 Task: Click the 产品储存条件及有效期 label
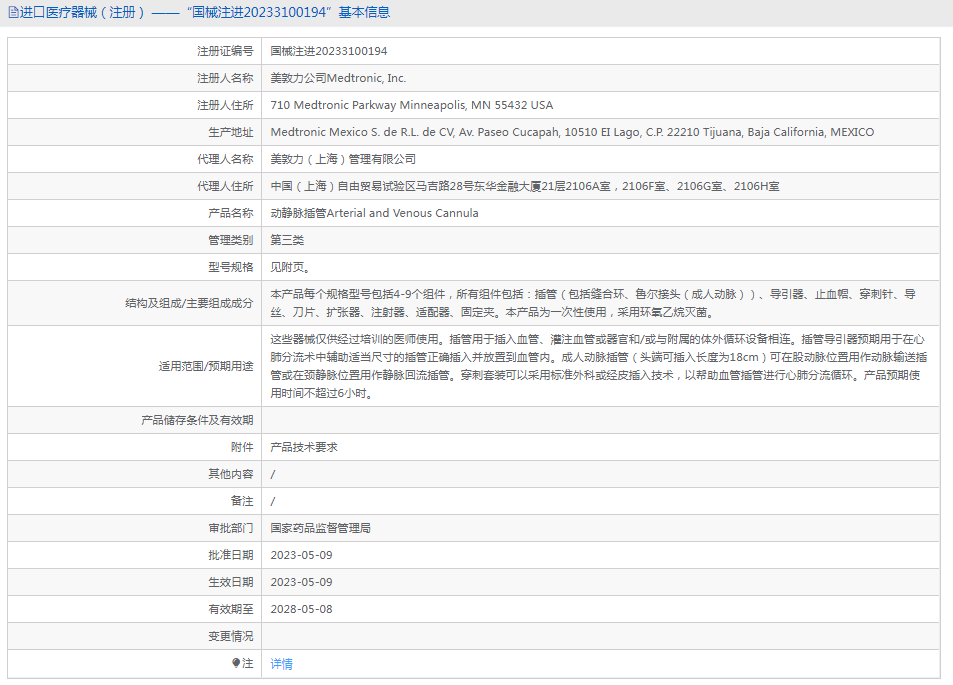197,420
